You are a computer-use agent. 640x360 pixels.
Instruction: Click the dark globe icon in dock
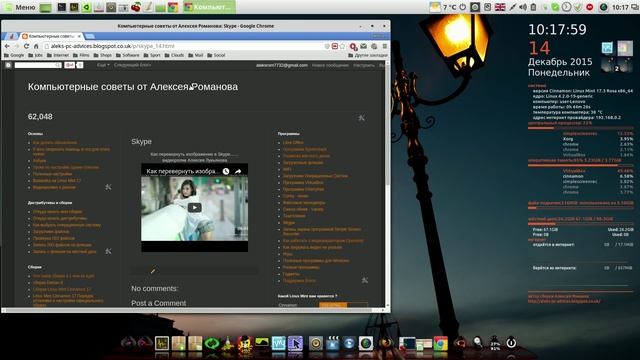[x=366, y=344]
